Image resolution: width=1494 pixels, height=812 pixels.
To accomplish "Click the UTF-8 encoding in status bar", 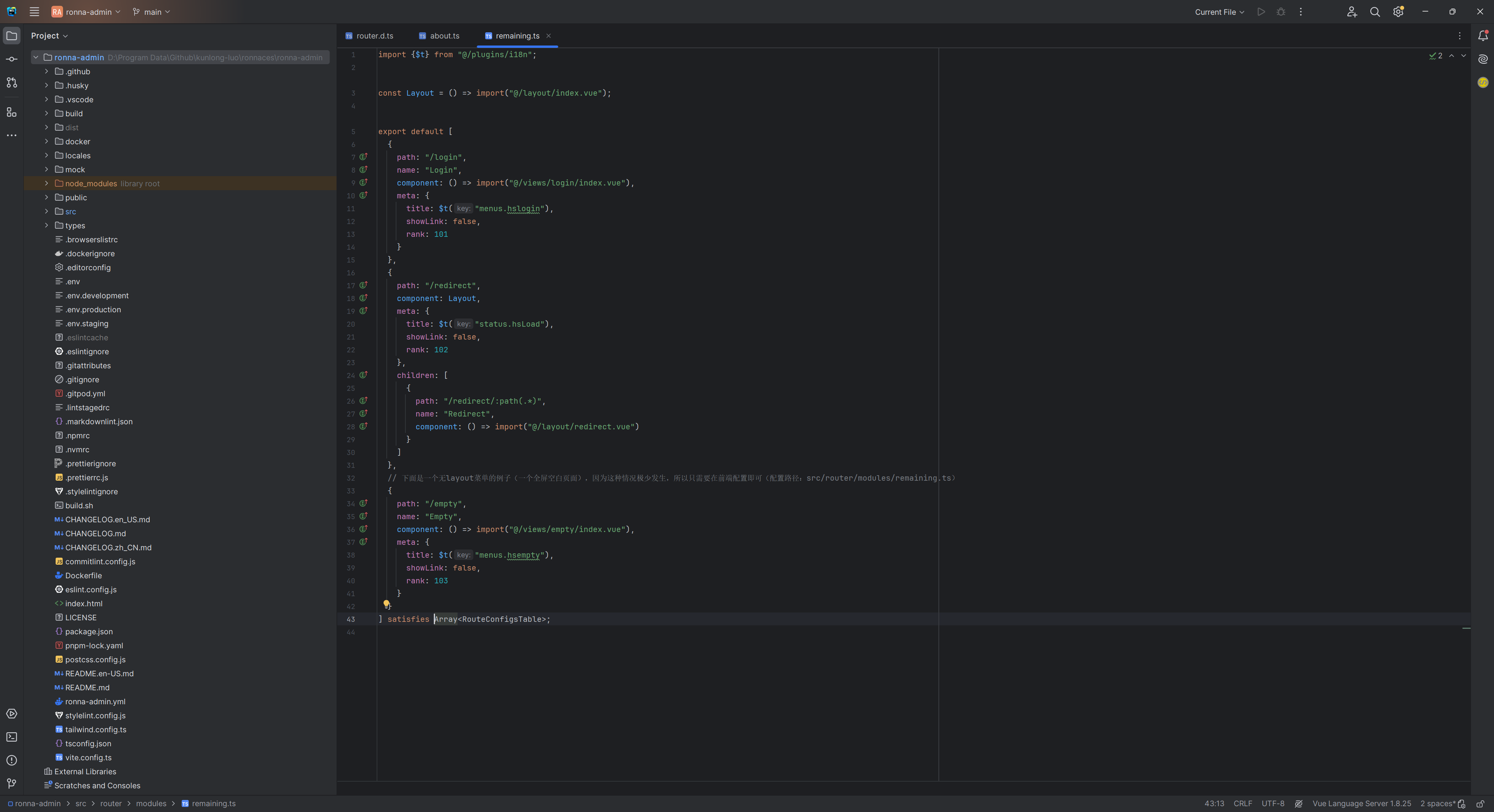I will pyautogui.click(x=1273, y=804).
